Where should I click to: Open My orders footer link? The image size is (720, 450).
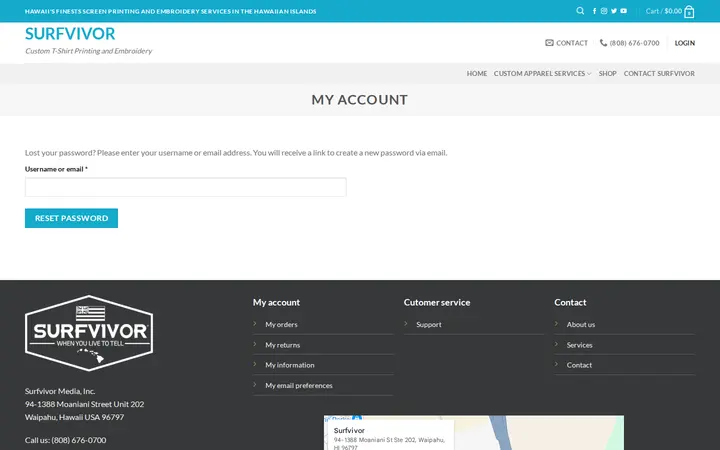(x=281, y=324)
